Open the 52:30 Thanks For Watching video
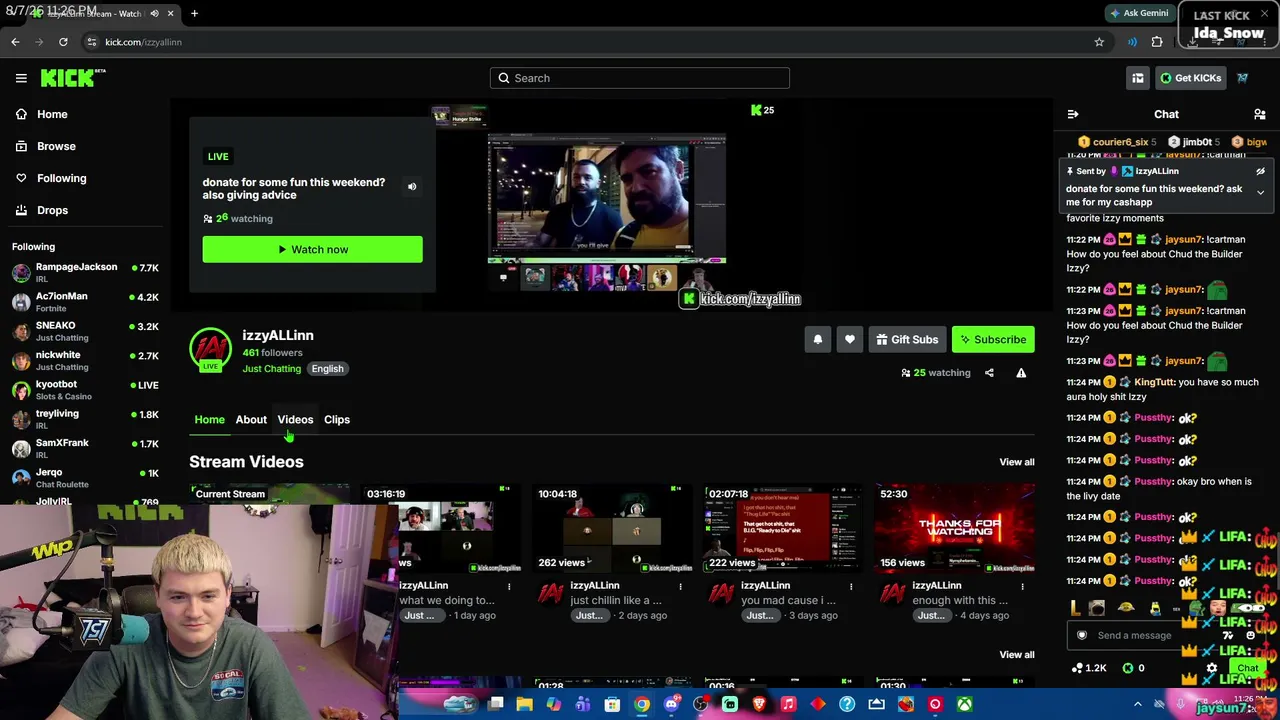Image resolution: width=1280 pixels, height=720 pixels. tap(954, 529)
